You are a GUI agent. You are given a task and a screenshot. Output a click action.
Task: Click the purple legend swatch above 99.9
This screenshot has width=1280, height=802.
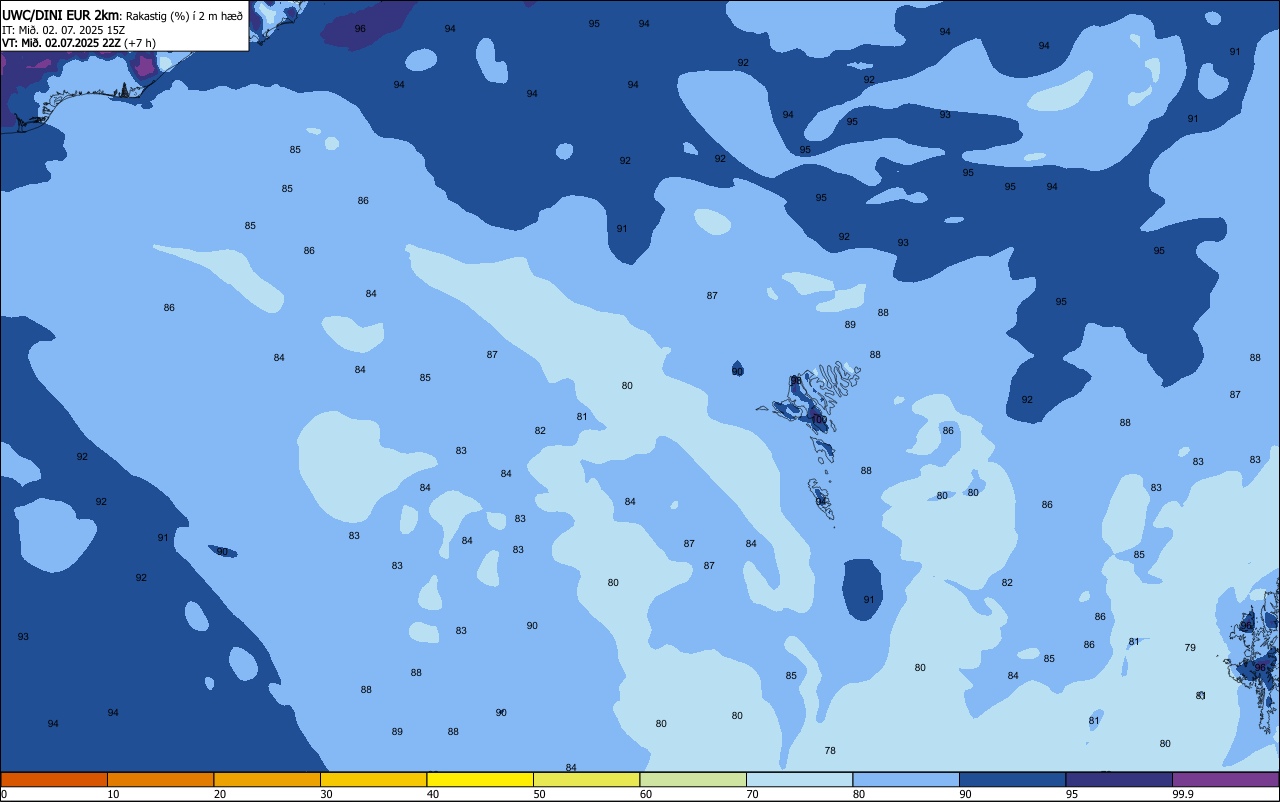pos(1225,779)
